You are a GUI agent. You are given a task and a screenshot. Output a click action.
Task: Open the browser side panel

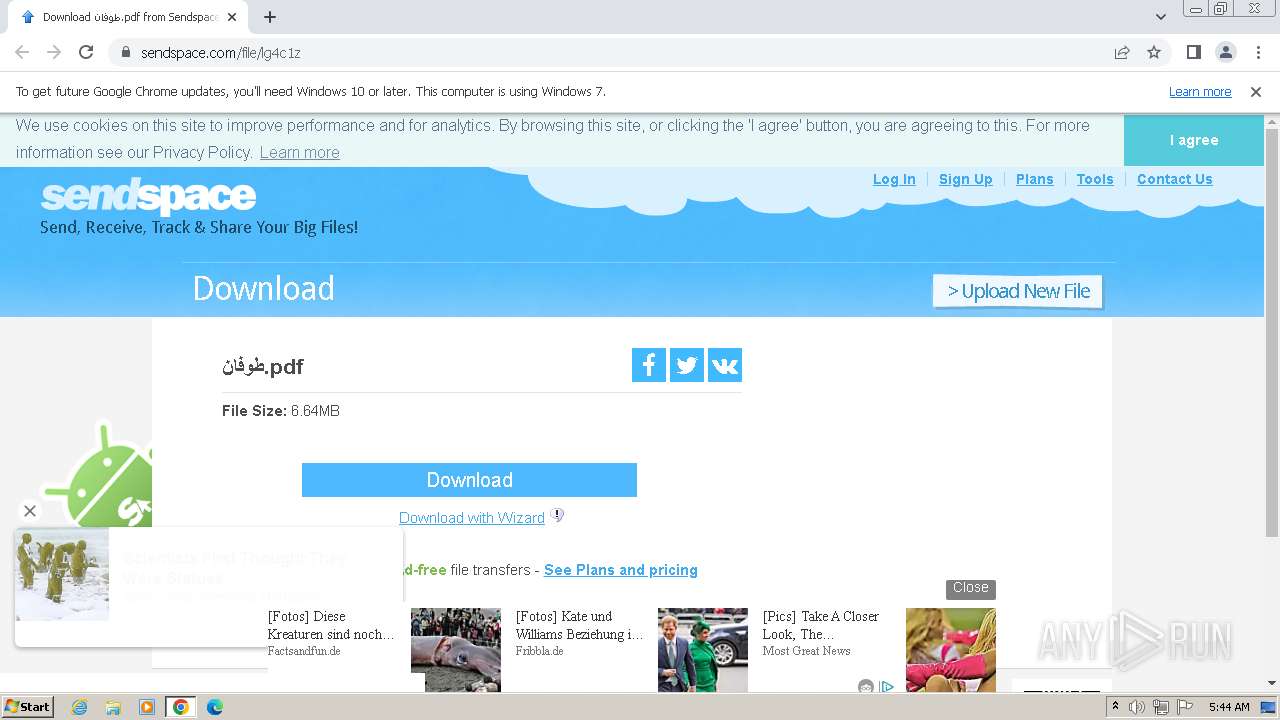coord(1193,52)
